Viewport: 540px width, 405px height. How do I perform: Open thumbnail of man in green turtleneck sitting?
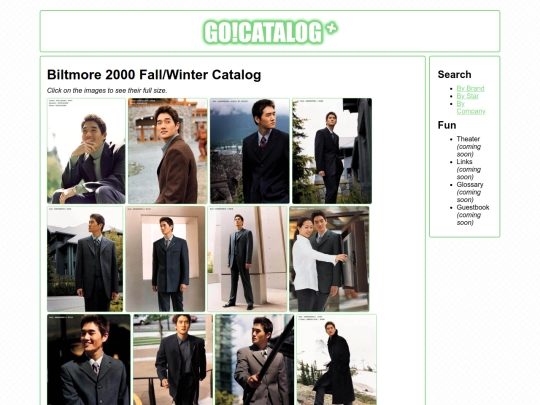click(x=86, y=151)
